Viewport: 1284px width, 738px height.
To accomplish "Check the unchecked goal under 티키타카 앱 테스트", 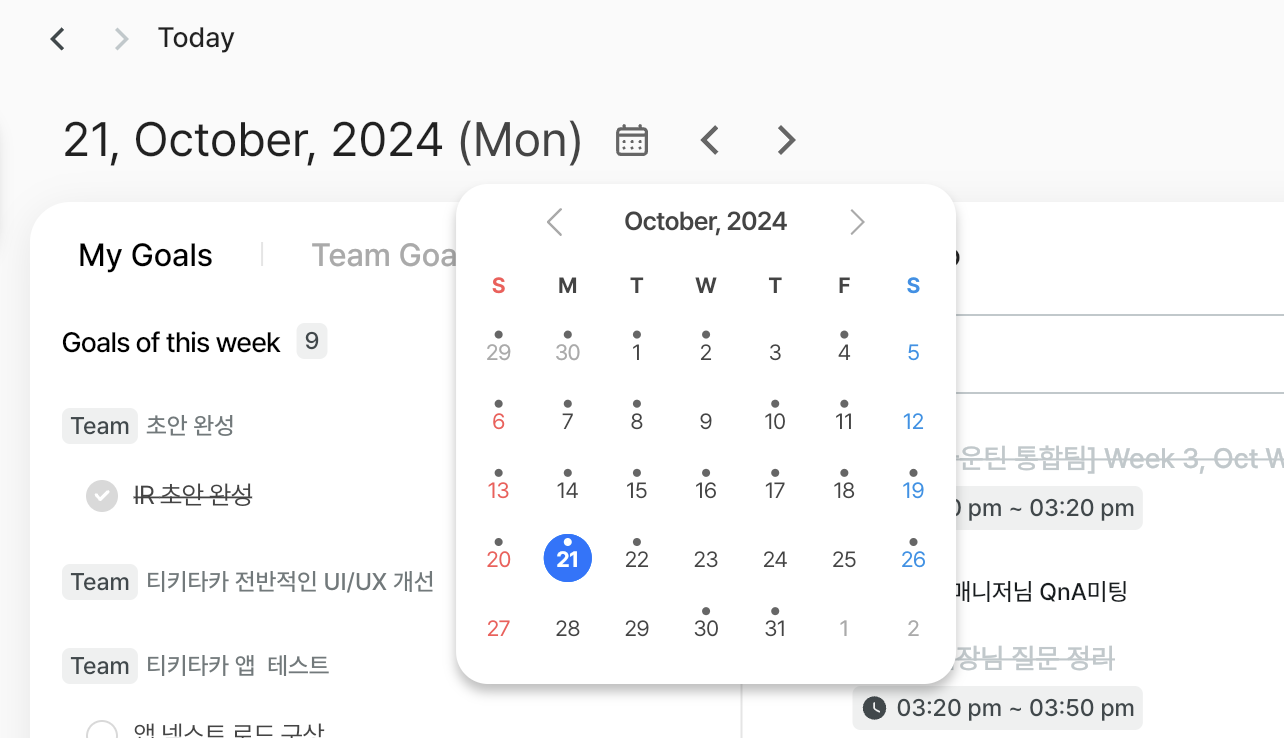I will [x=102, y=731].
